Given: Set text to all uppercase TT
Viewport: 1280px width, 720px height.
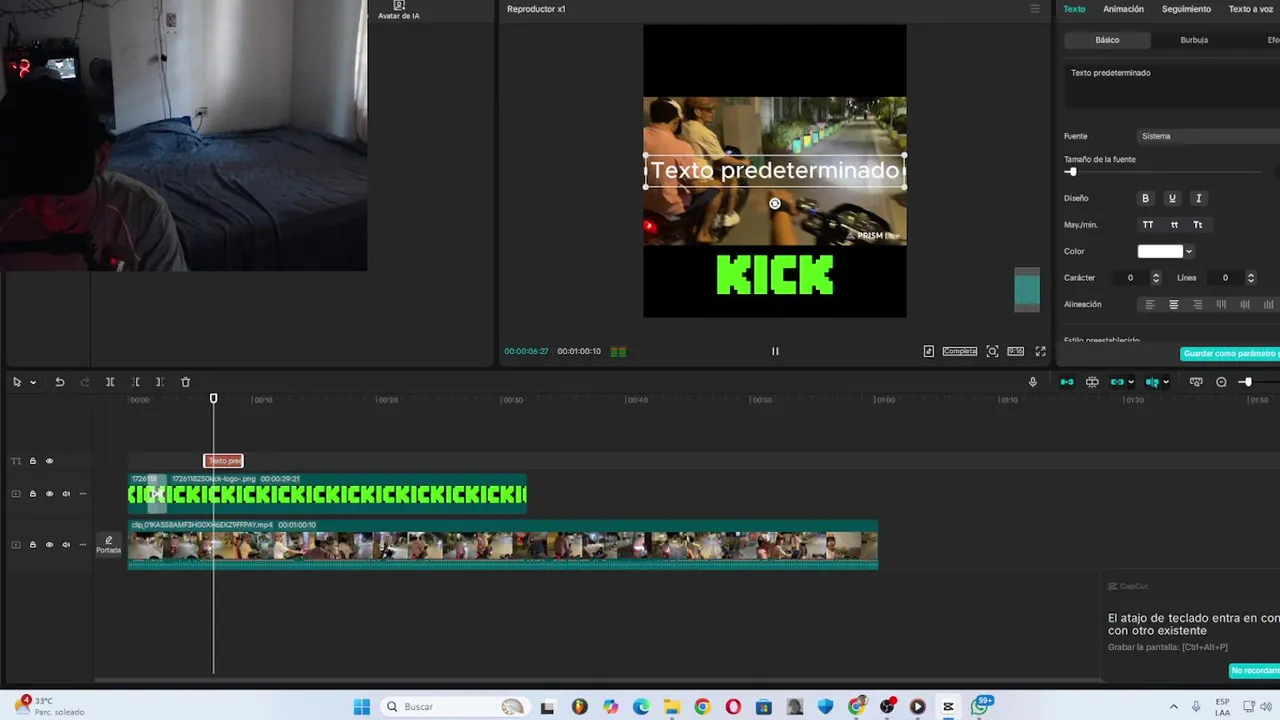Looking at the screenshot, I should point(1148,225).
